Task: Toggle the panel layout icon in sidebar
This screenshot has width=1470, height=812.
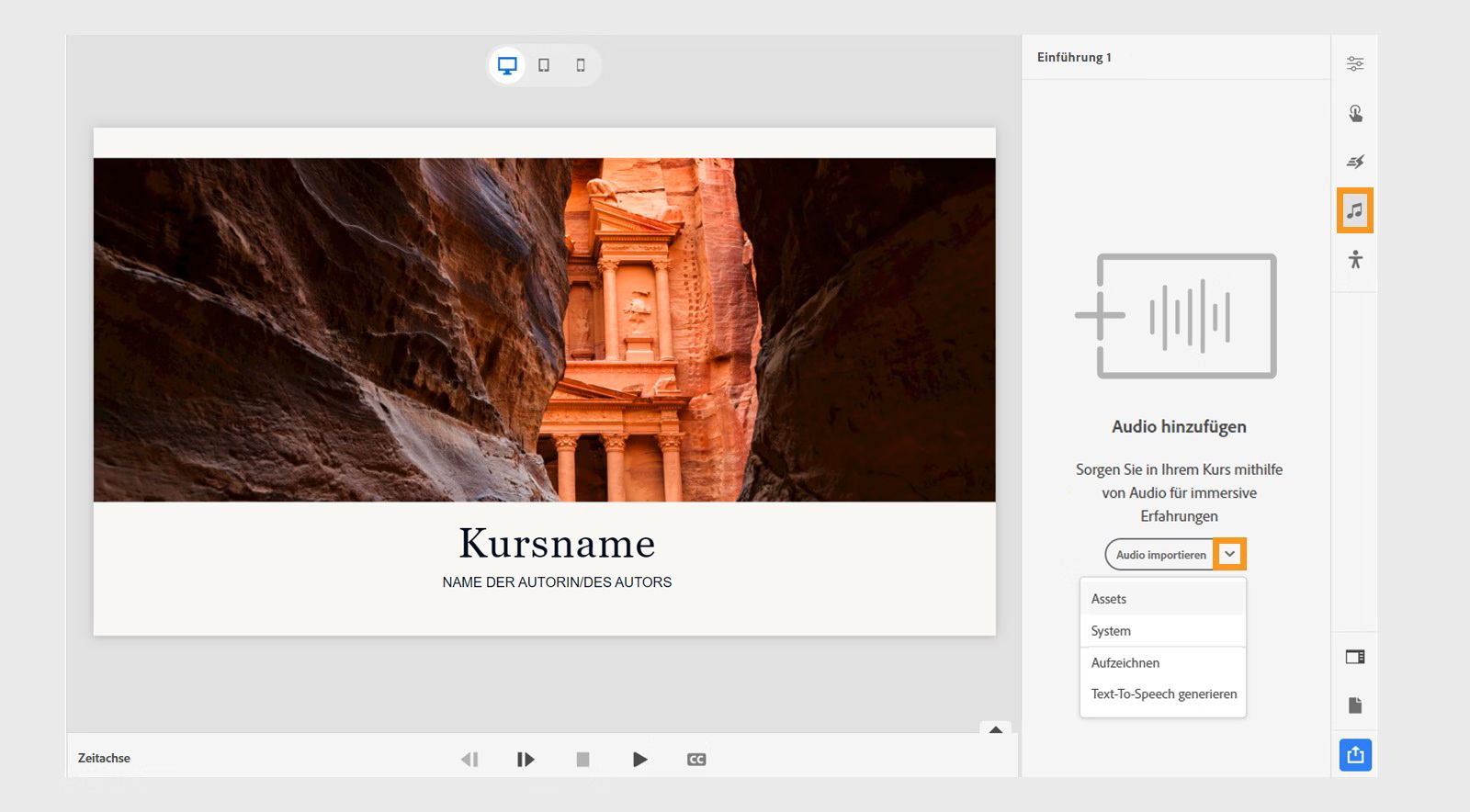Action: (1354, 657)
